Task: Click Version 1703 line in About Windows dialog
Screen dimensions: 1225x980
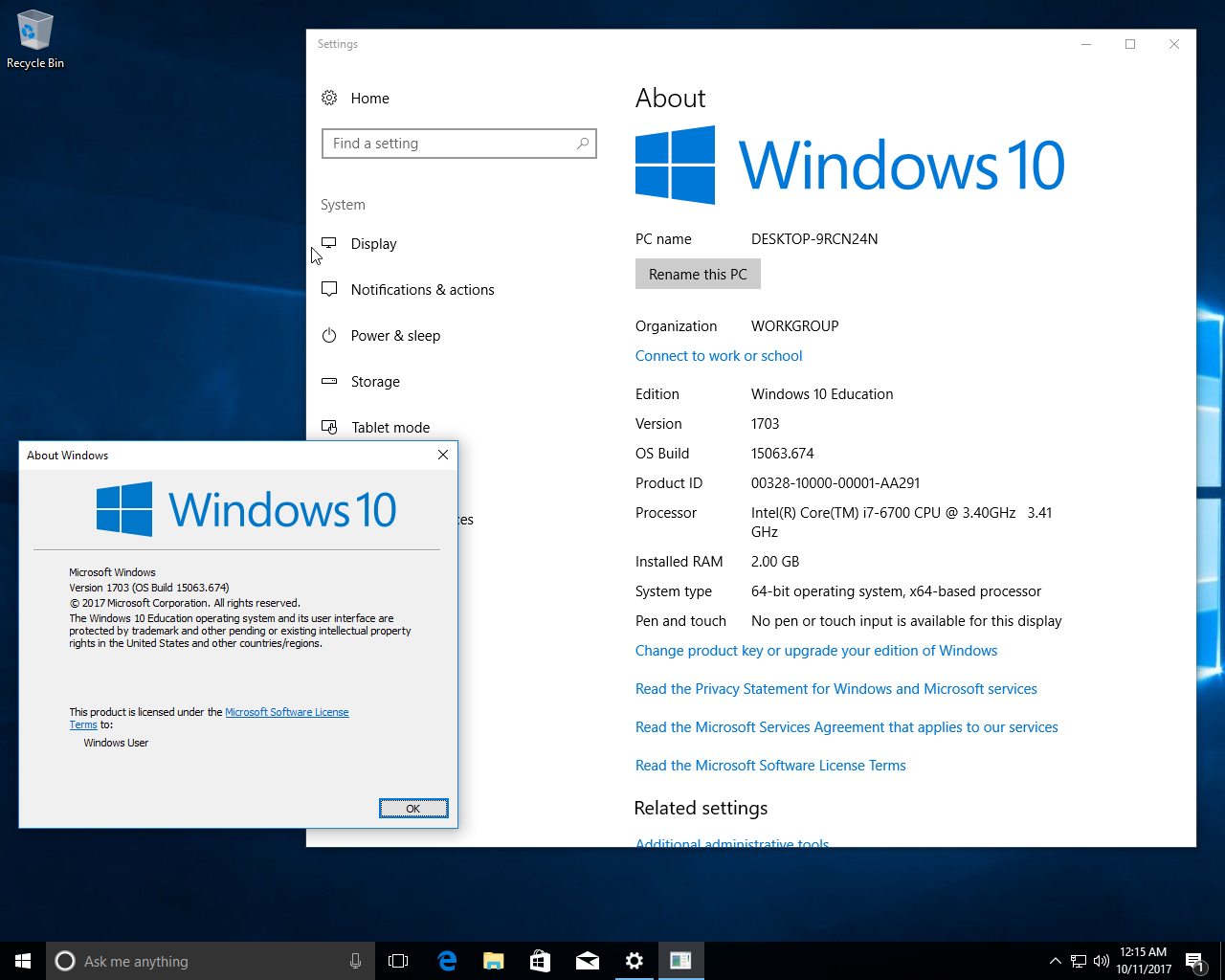Action: [149, 588]
